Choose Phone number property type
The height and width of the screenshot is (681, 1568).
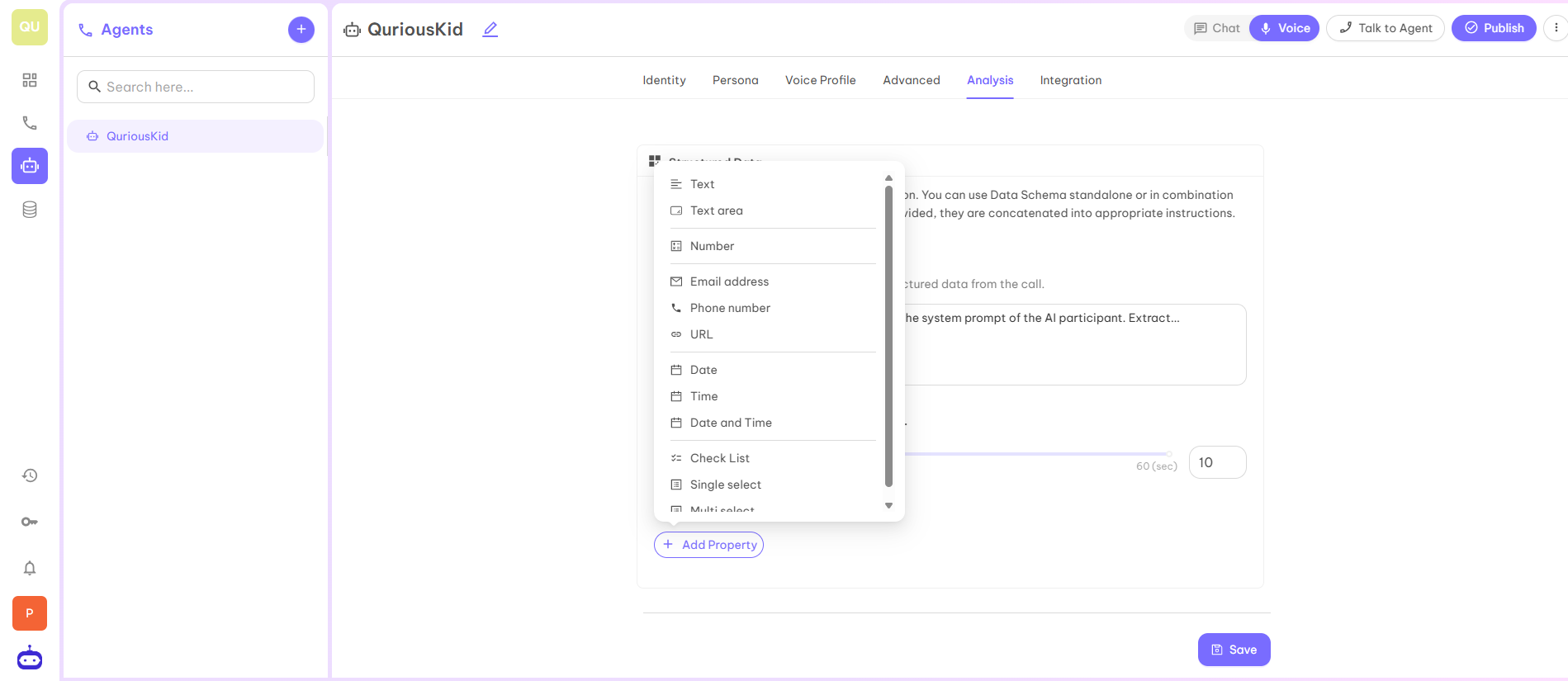773,308
